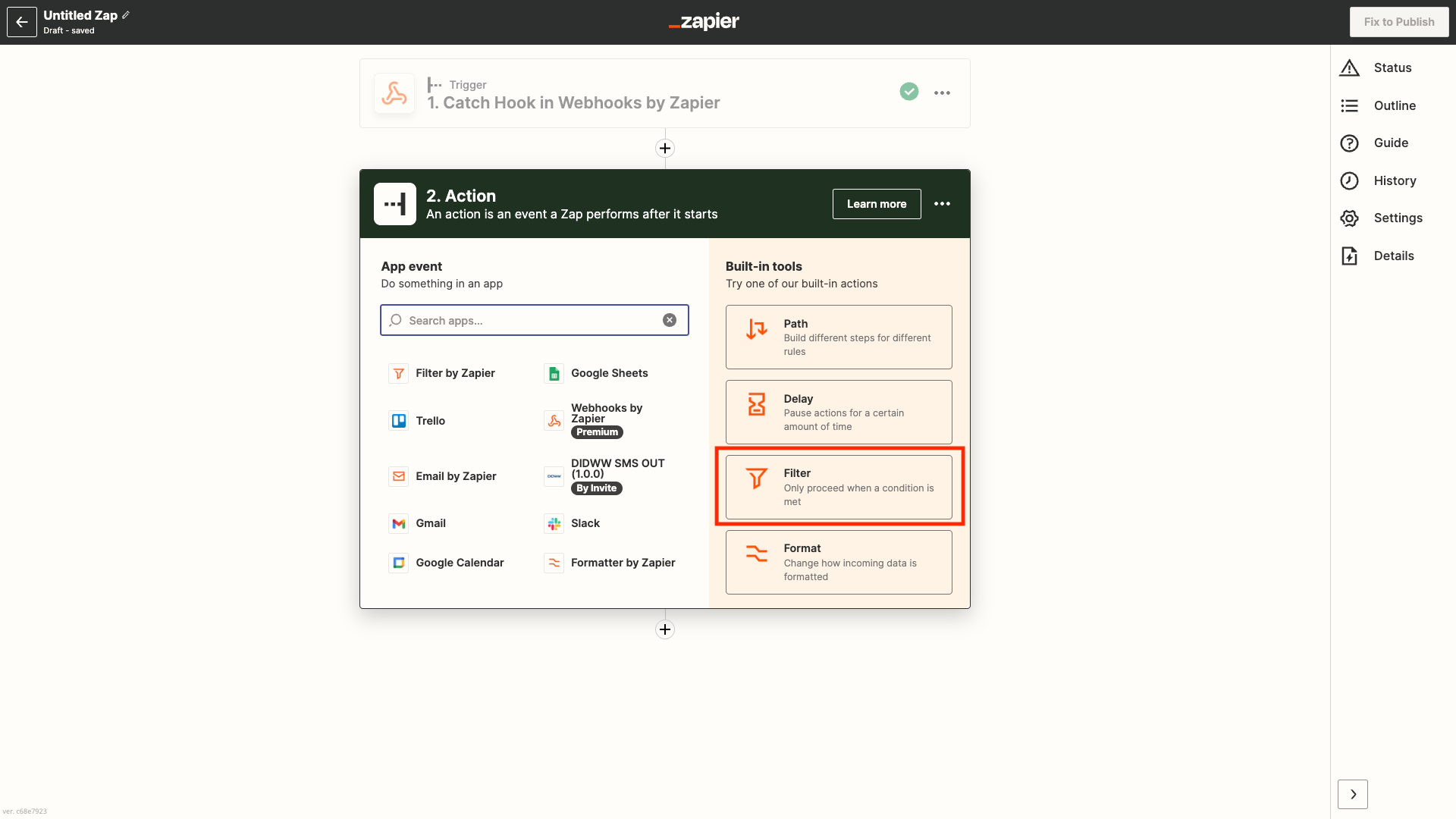Image resolution: width=1456 pixels, height=819 pixels.
Task: Open the Status panel
Action: click(1376, 67)
